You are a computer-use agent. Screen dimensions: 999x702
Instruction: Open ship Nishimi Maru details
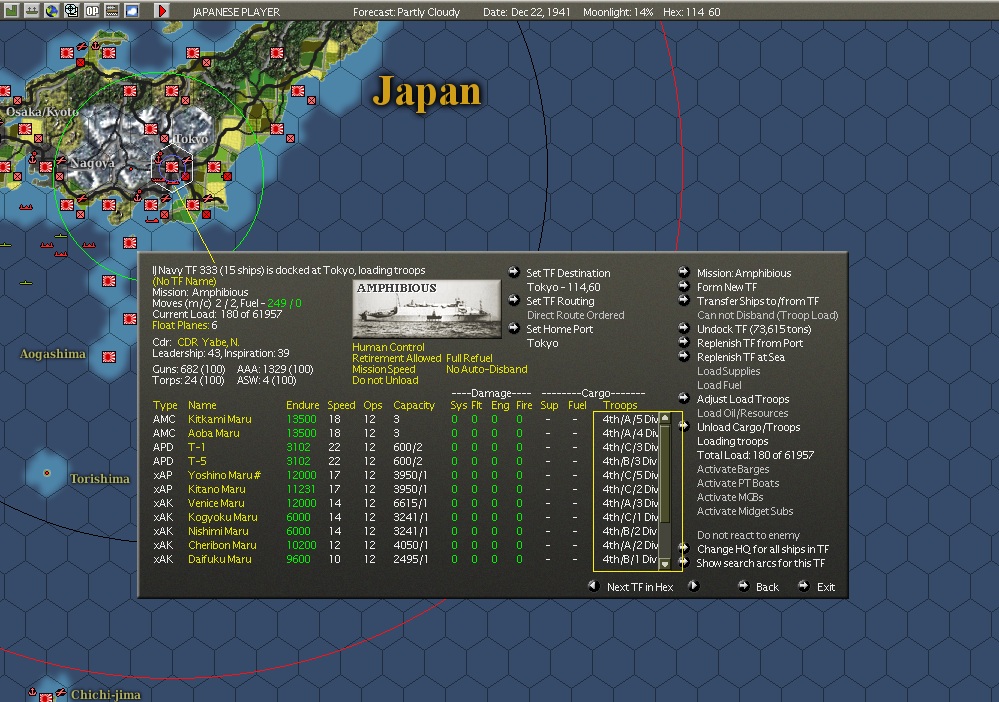tap(218, 531)
